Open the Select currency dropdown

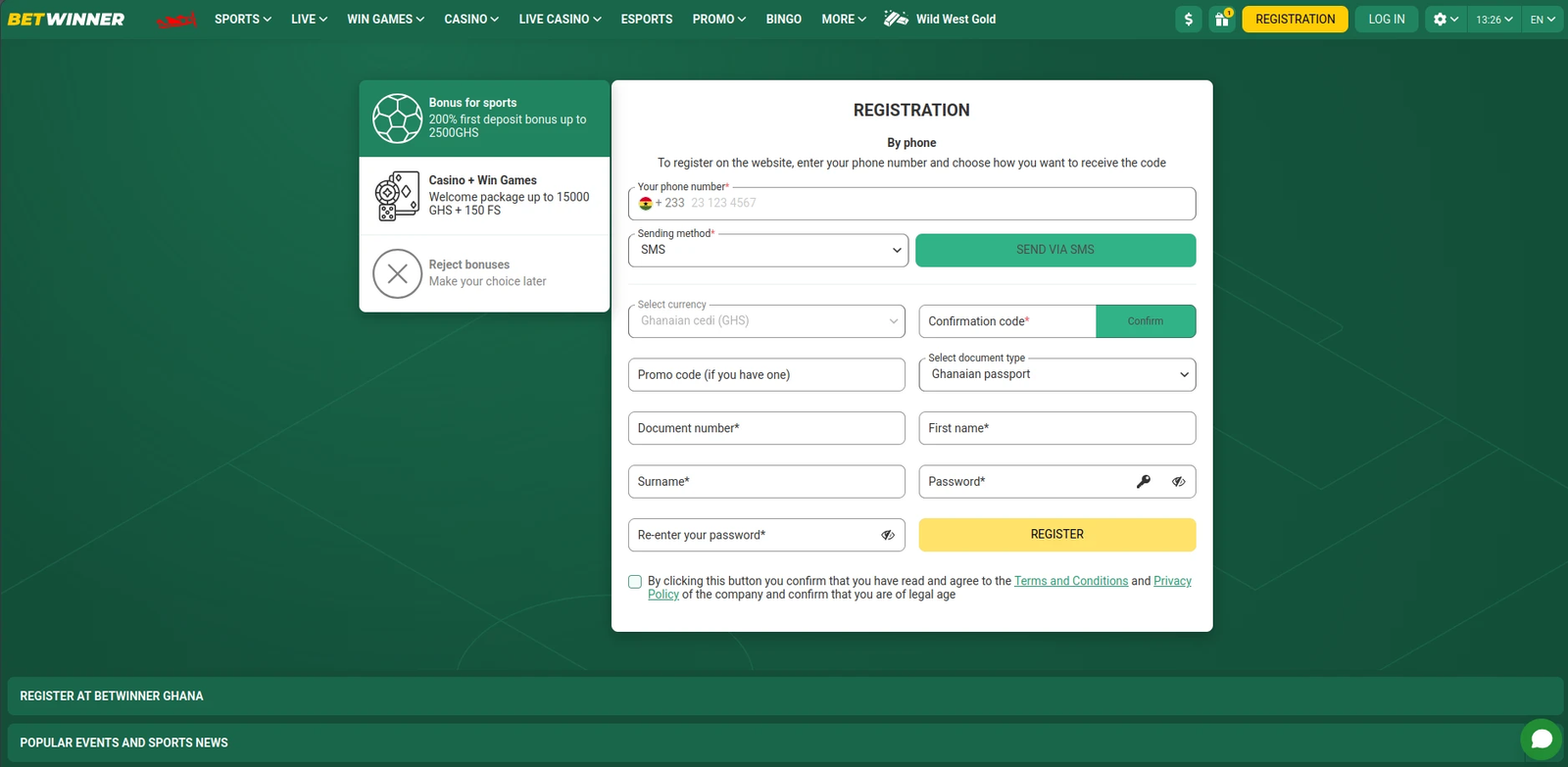[766, 321]
